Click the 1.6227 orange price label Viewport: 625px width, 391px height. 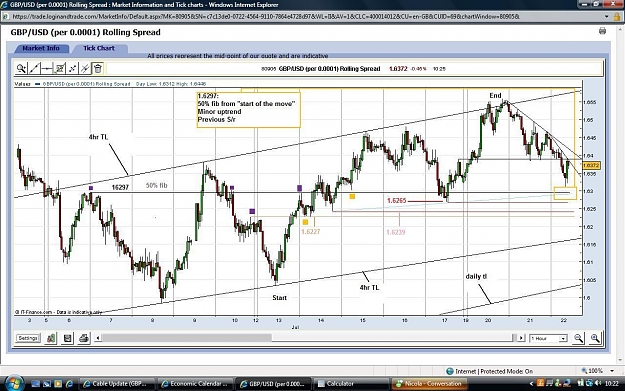click(x=311, y=232)
